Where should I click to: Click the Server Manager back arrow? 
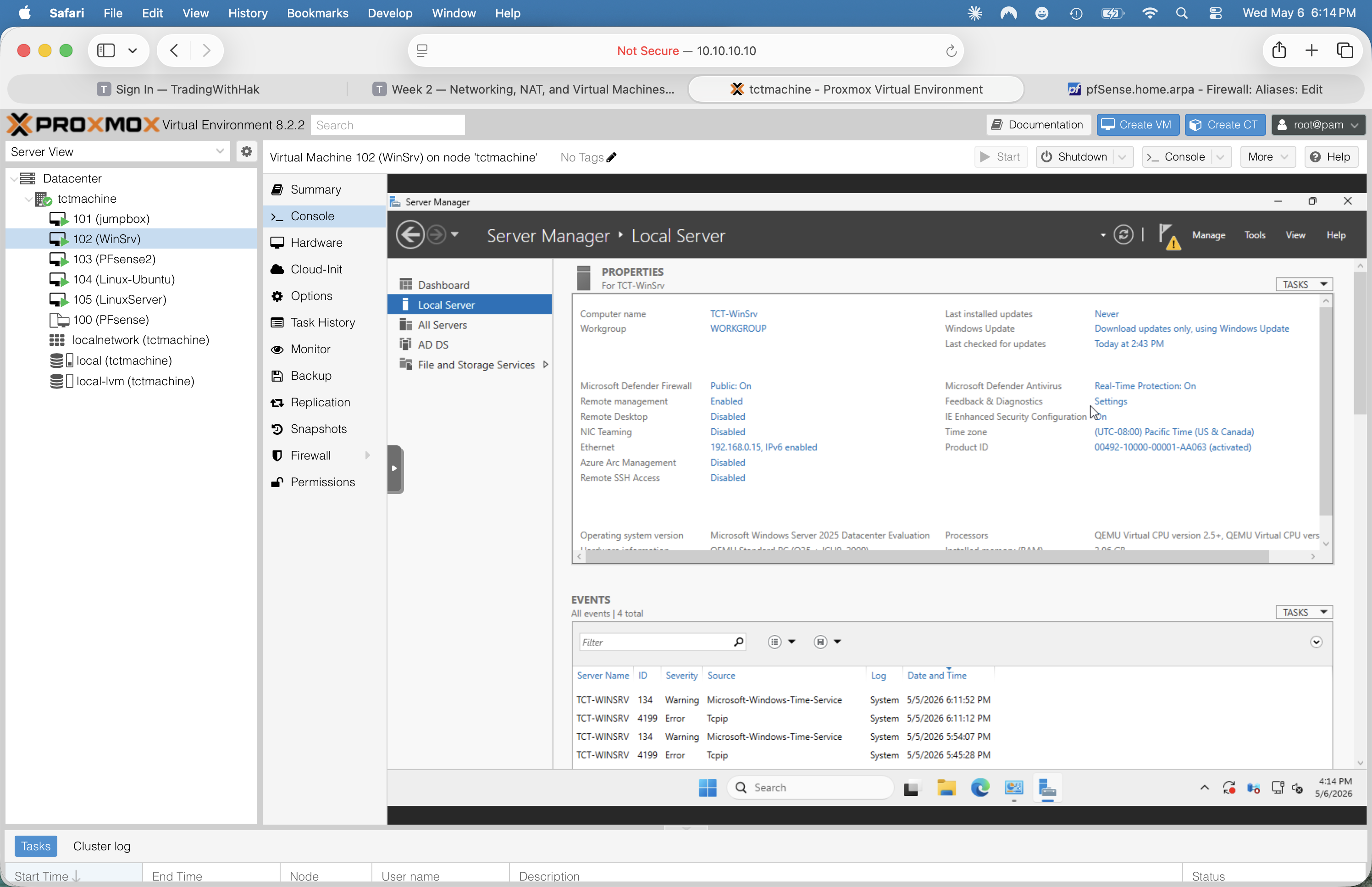pyautogui.click(x=410, y=235)
